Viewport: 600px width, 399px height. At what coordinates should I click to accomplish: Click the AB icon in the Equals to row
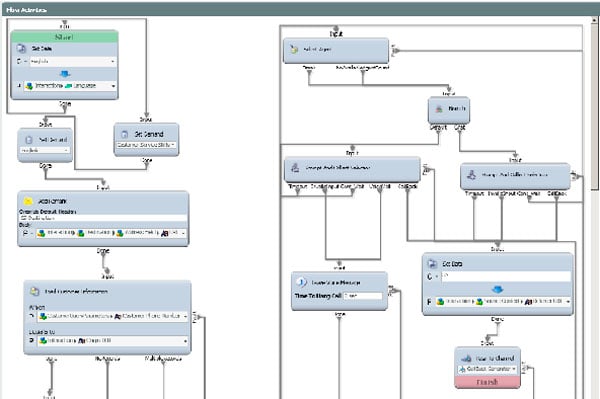tap(82, 340)
